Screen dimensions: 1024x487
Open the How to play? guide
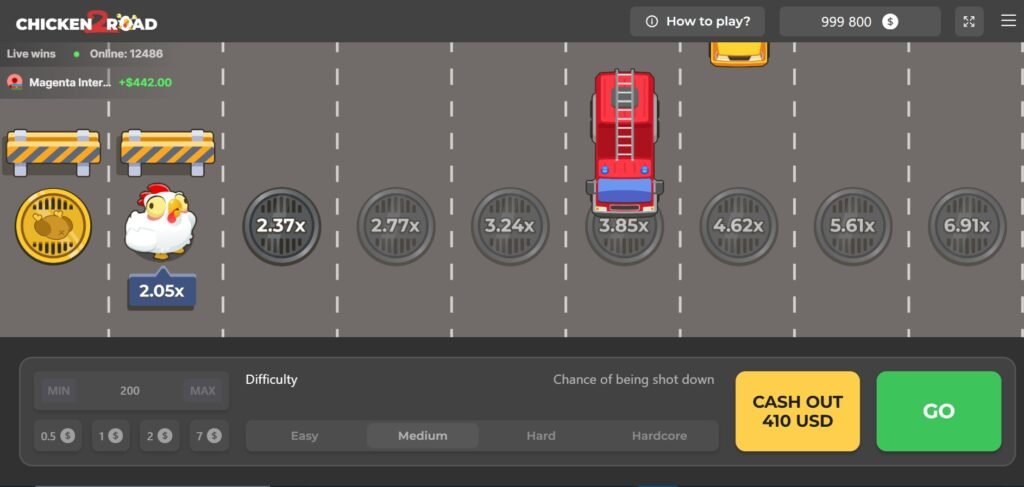tap(697, 22)
